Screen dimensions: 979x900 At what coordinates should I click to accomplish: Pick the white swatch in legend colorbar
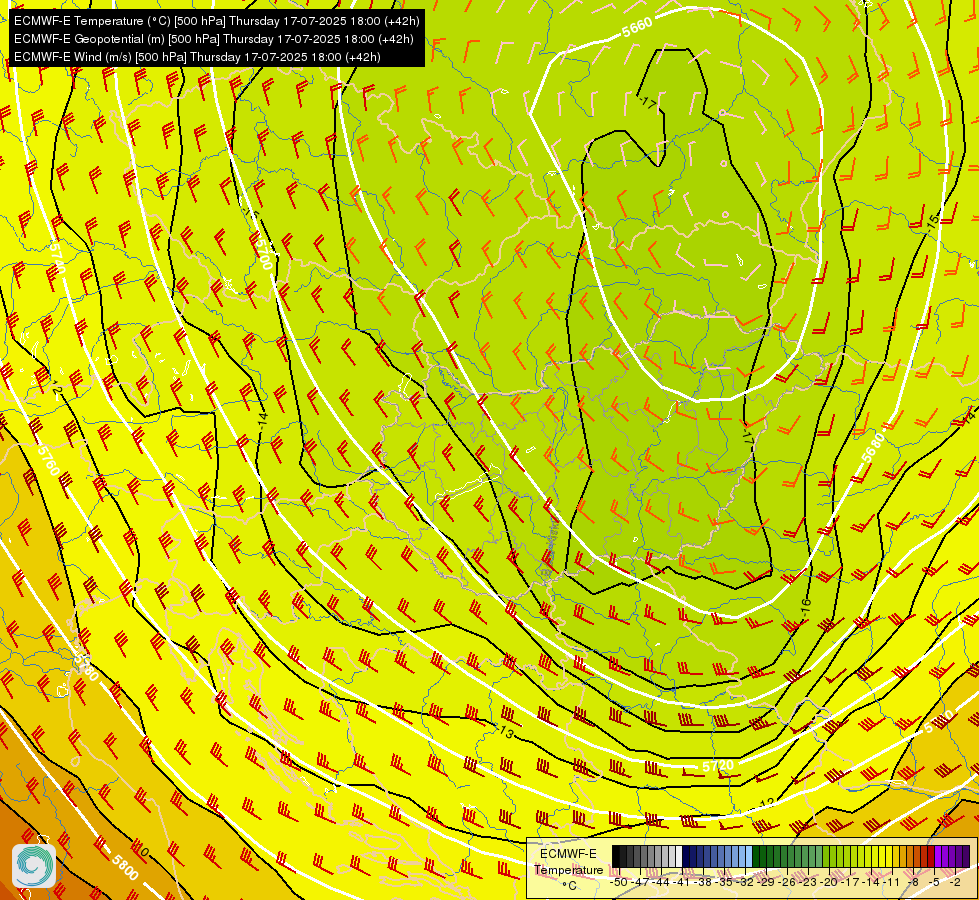click(x=679, y=856)
